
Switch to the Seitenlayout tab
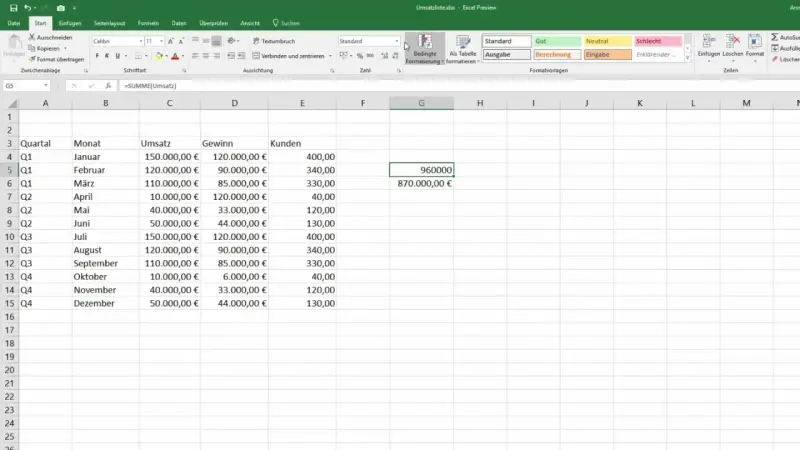click(110, 23)
